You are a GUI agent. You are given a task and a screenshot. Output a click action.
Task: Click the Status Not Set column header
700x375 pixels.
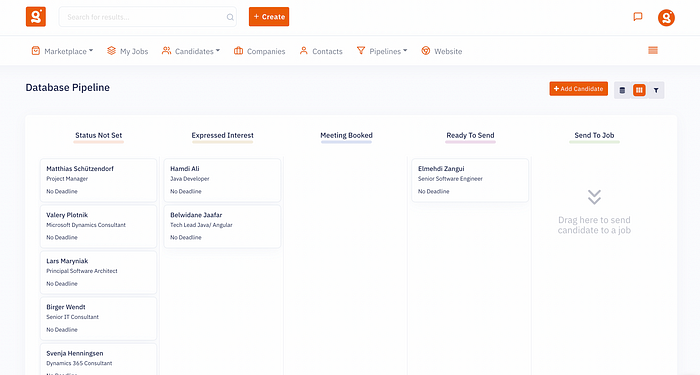(99, 135)
